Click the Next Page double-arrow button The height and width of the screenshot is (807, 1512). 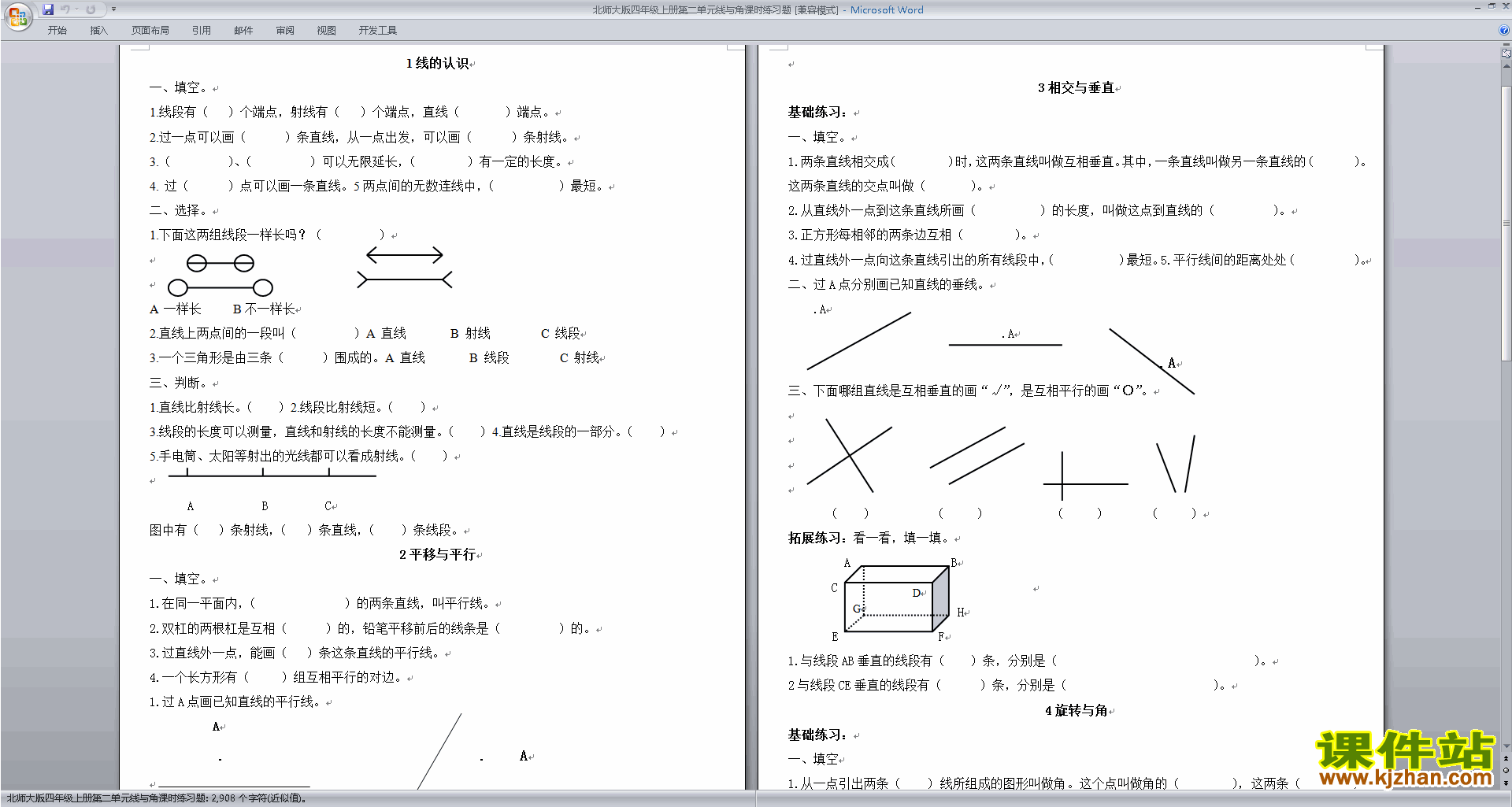point(1506,783)
